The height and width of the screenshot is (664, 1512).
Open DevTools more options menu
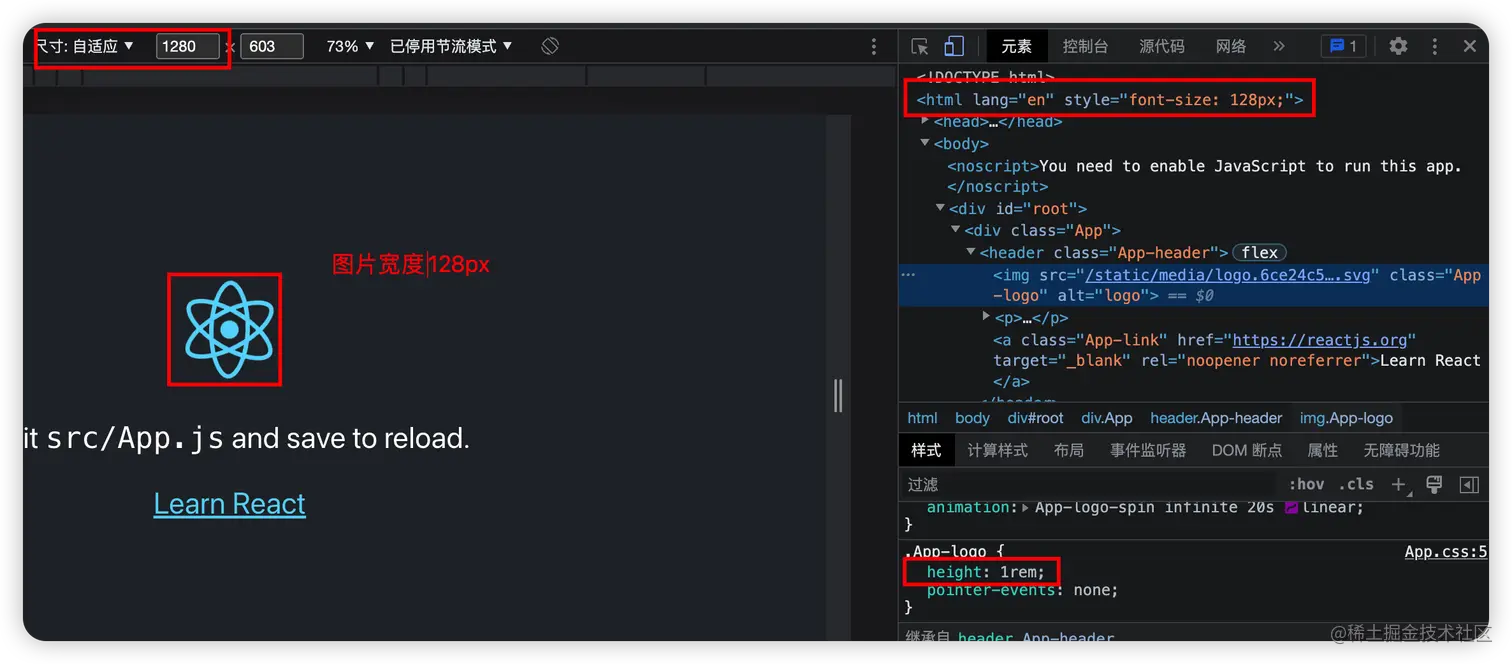click(x=1435, y=46)
